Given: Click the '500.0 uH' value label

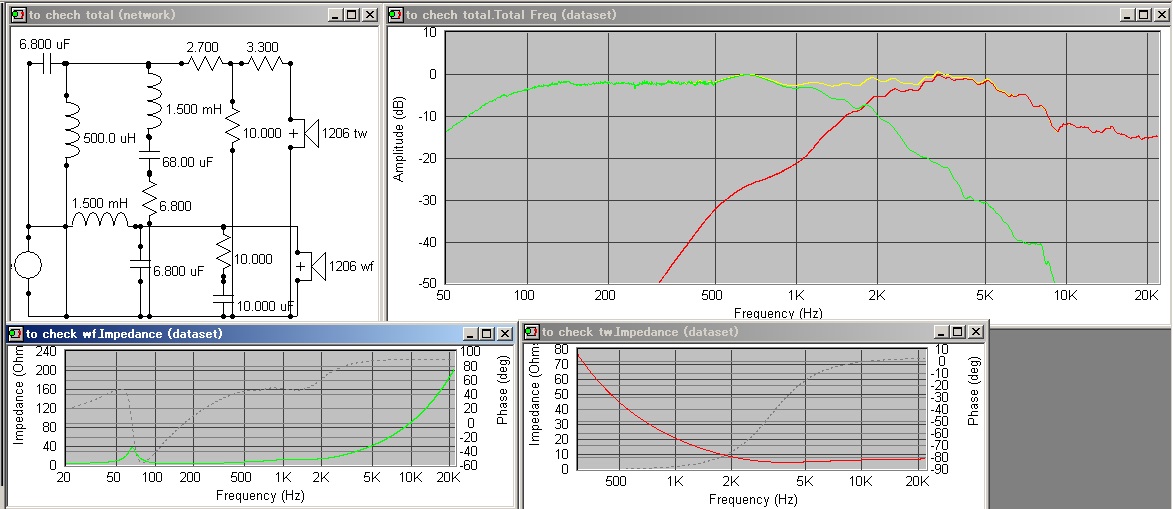Looking at the screenshot, I should [110, 138].
